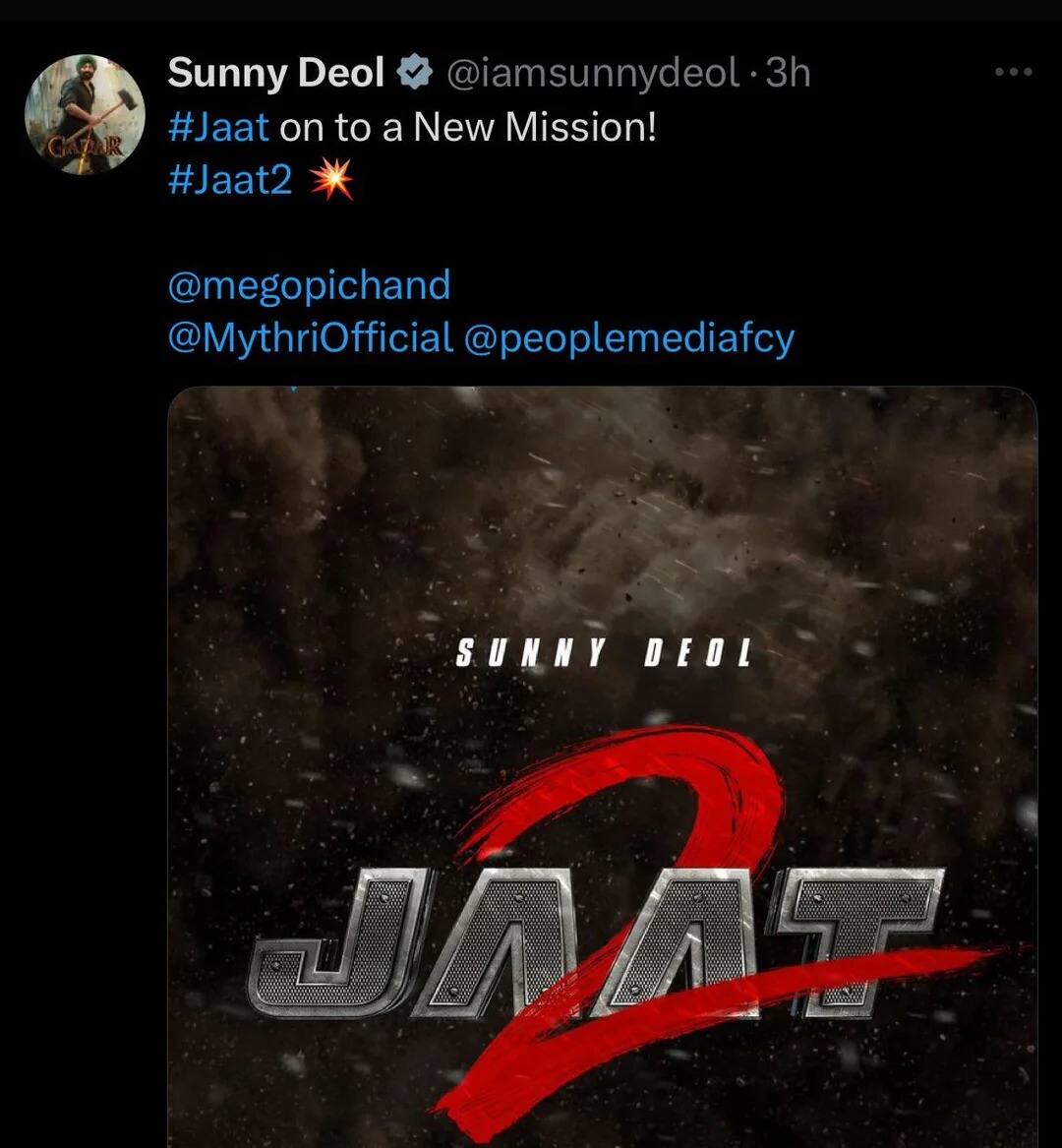The height and width of the screenshot is (1148, 1062).
Task: Open the three-dot more options menu
Action: pyautogui.click(x=1013, y=72)
